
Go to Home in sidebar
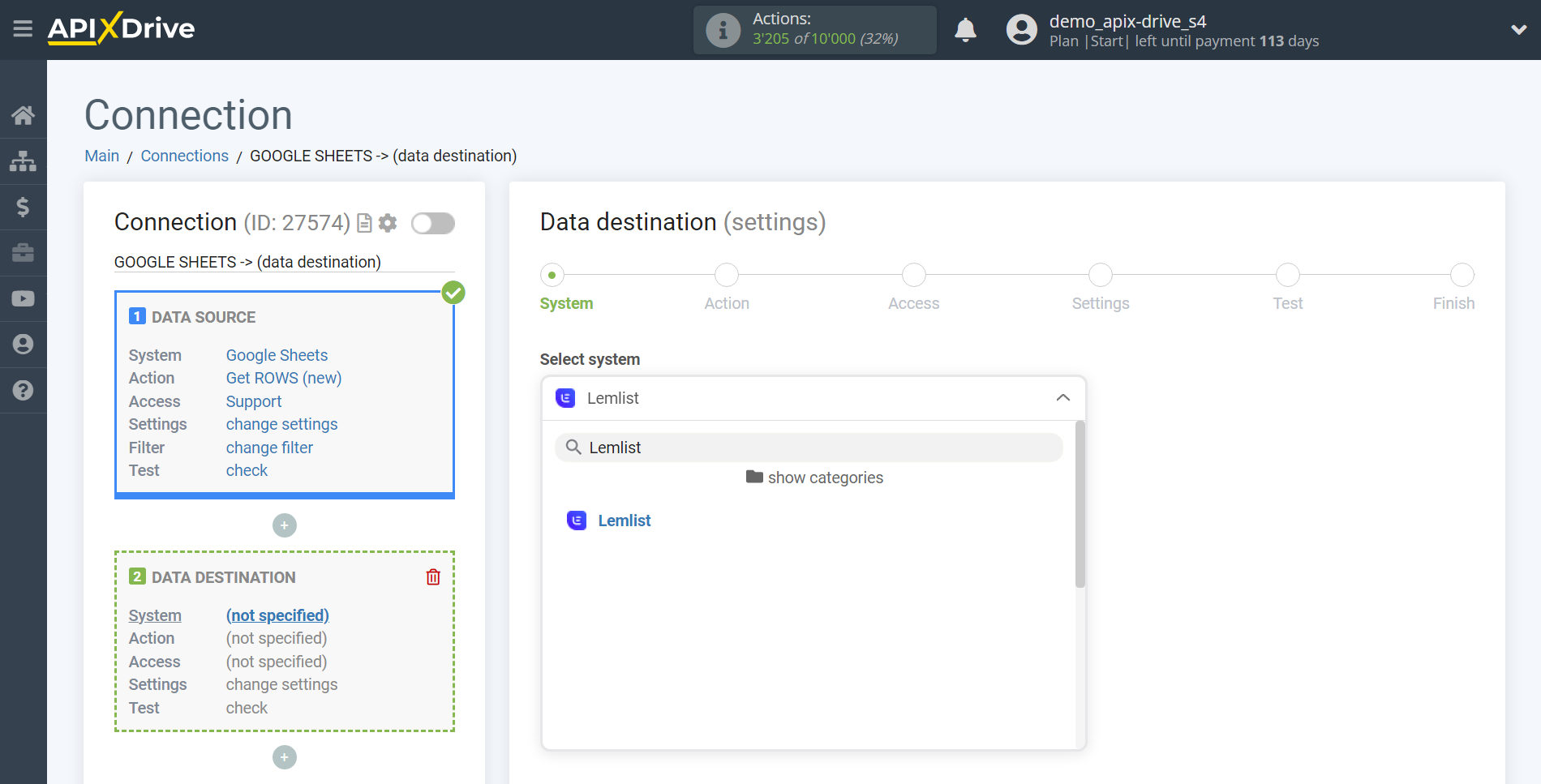coord(23,115)
